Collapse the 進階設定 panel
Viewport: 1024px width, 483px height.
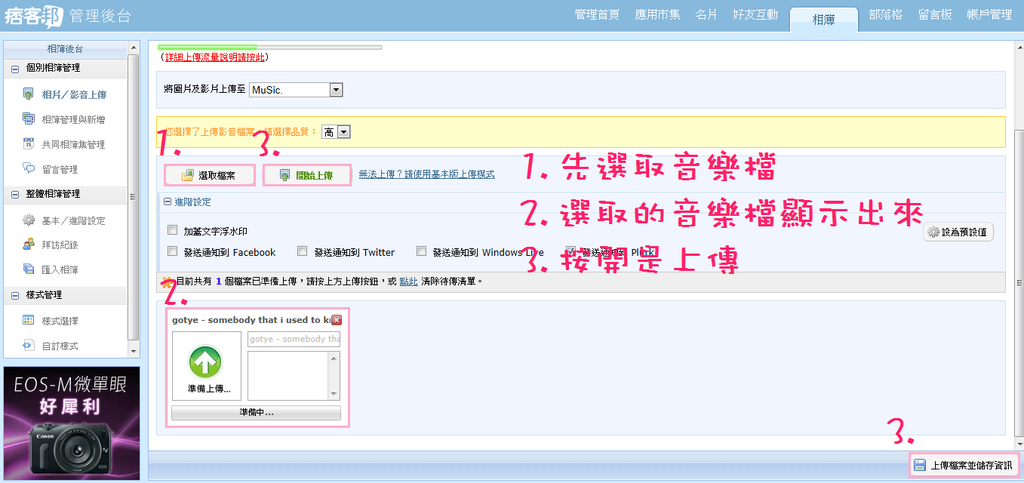point(167,203)
